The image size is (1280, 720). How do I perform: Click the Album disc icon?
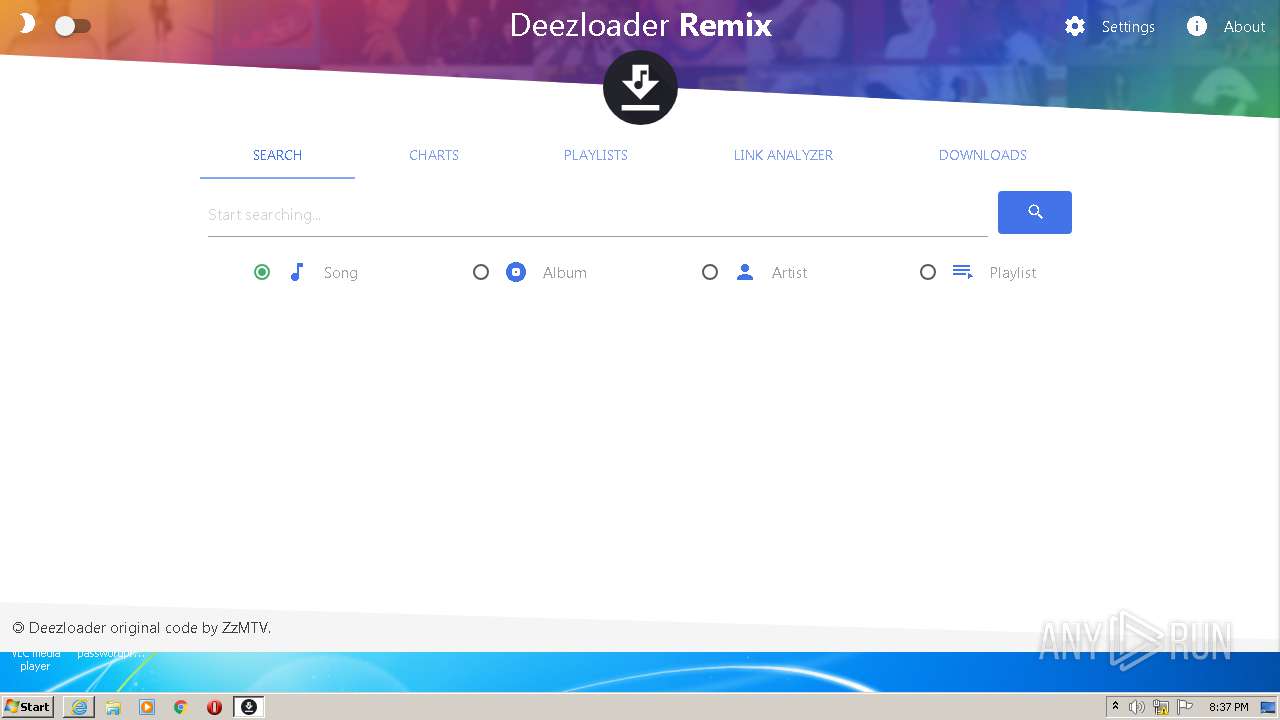pyautogui.click(x=516, y=272)
